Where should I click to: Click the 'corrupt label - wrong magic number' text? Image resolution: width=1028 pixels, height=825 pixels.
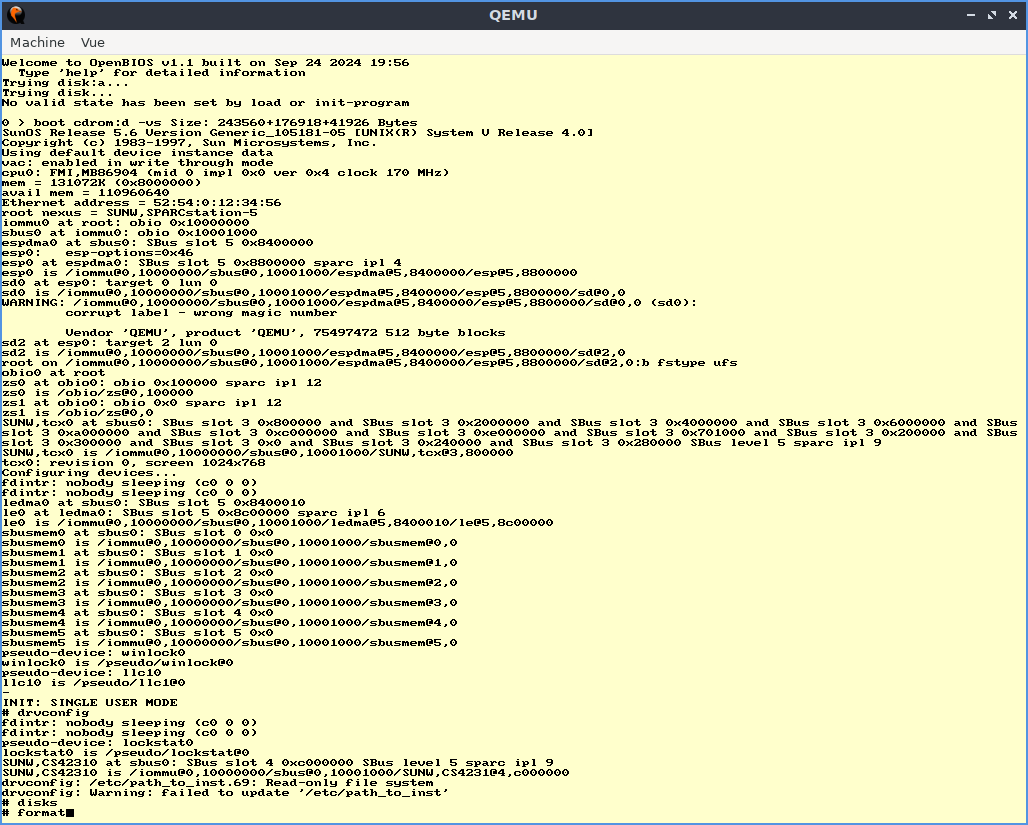point(201,312)
